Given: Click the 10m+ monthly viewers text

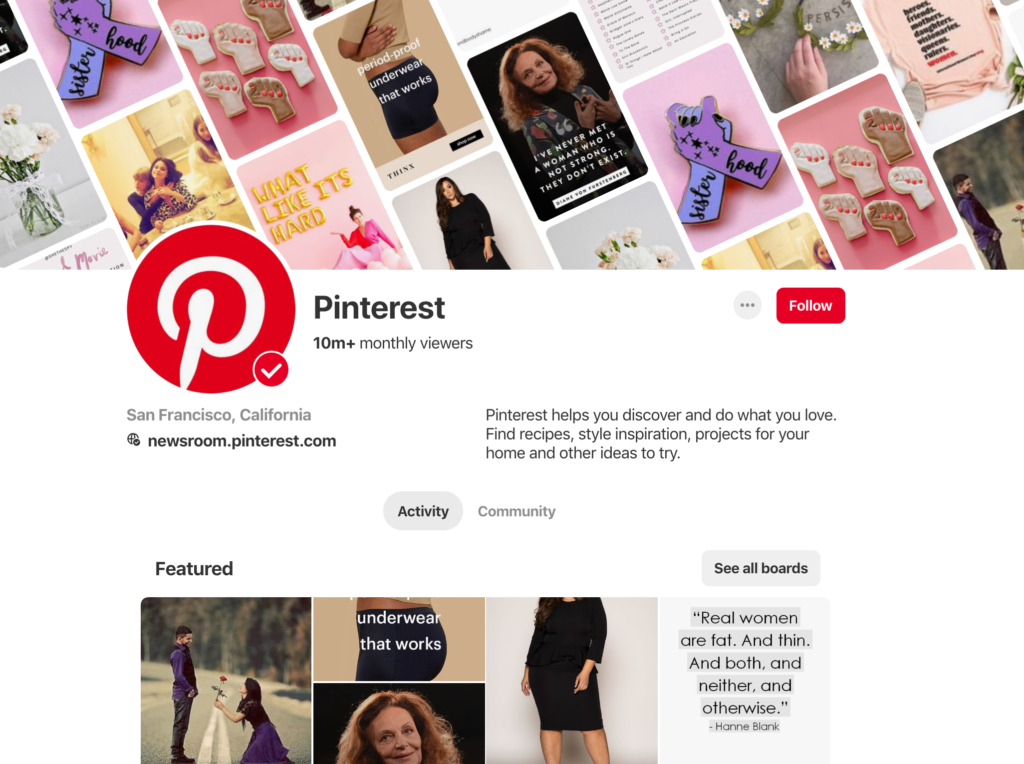Looking at the screenshot, I should tap(392, 343).
